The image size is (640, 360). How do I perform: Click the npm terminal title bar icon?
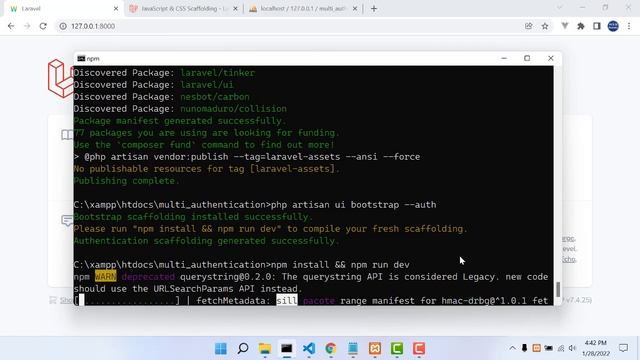click(81, 58)
